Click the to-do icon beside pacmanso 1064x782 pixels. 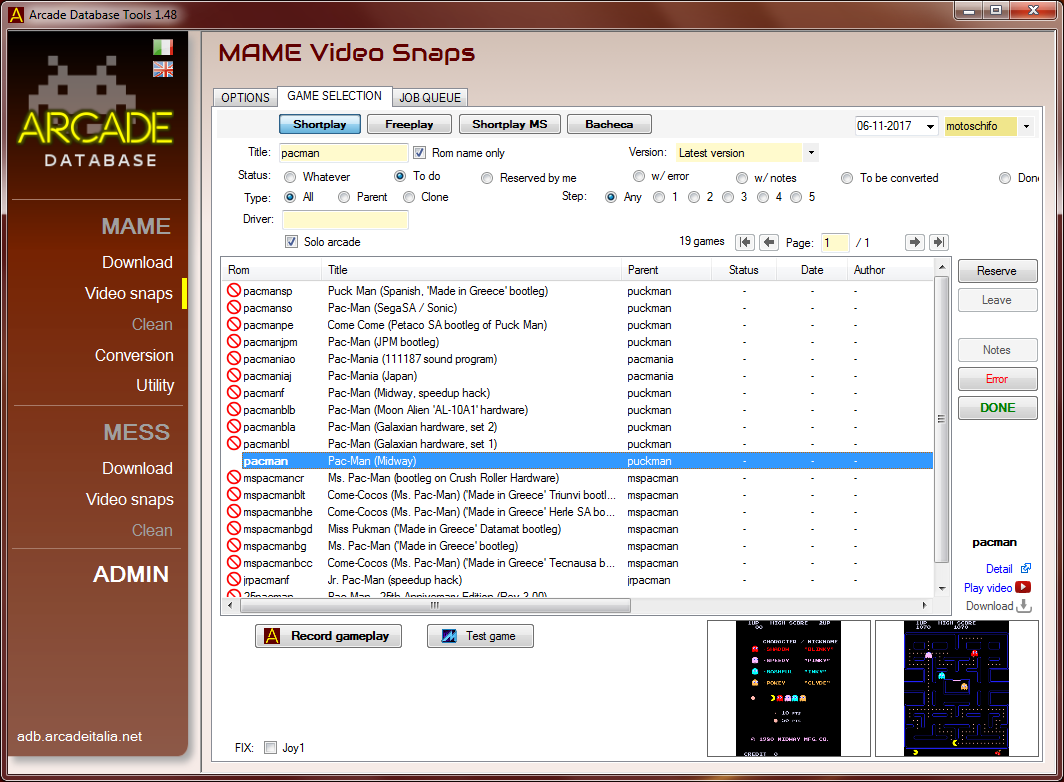point(234,308)
